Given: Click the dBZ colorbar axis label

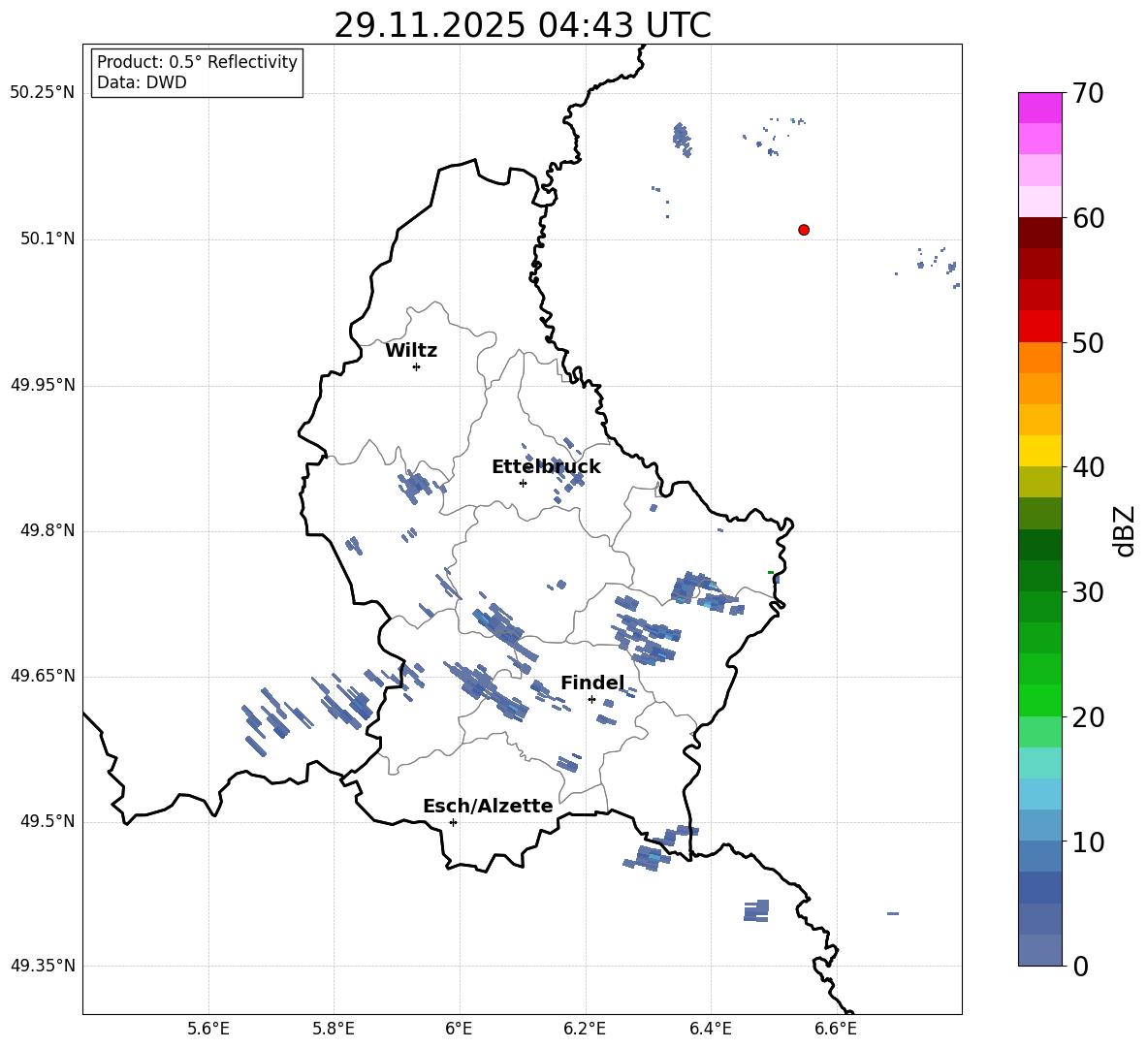Looking at the screenshot, I should pyautogui.click(x=1124, y=530).
